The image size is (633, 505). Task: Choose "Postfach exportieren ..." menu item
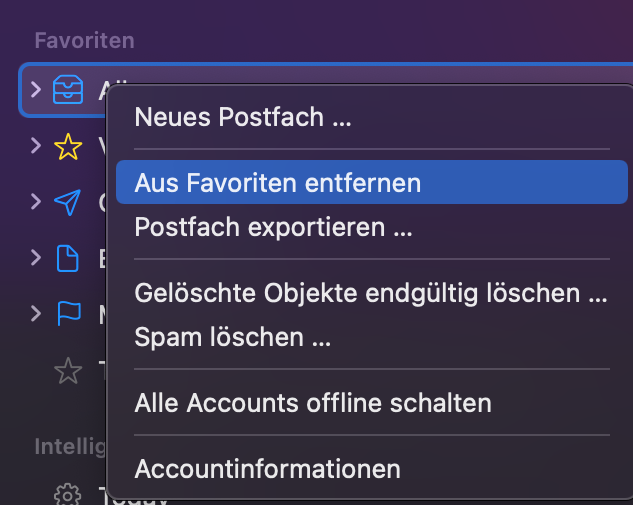point(273,227)
